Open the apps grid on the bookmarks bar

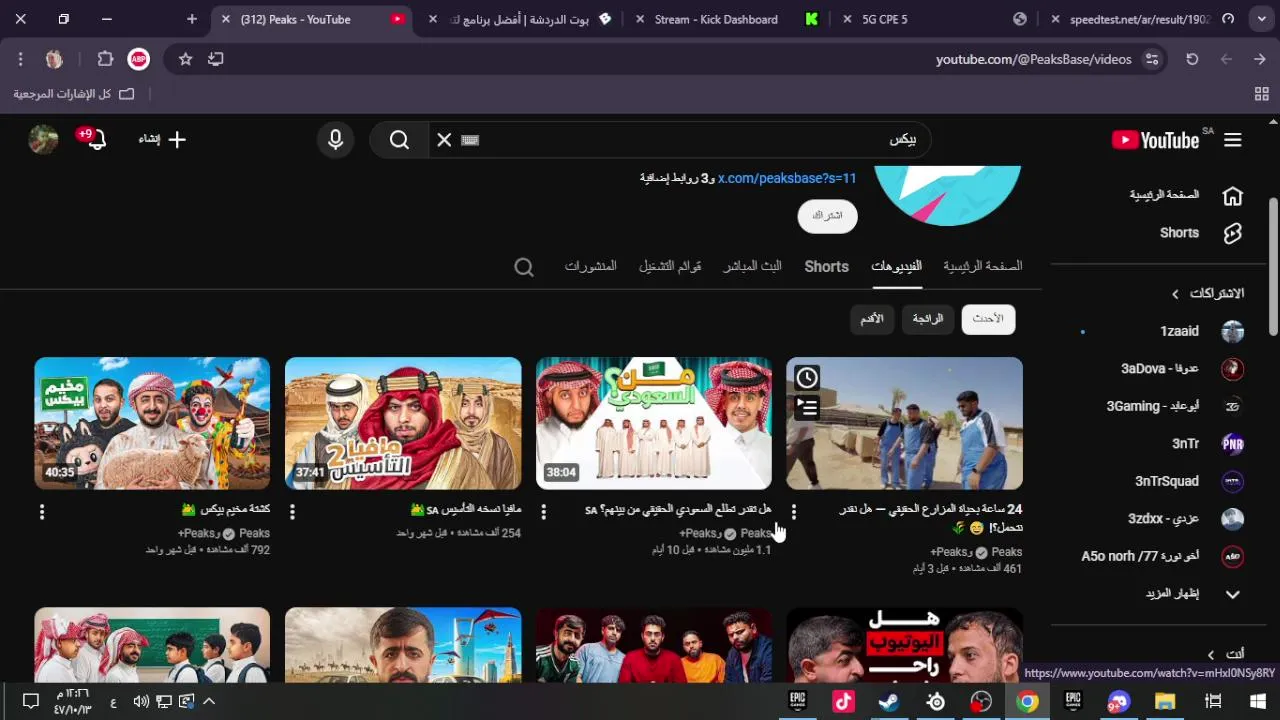(x=1261, y=94)
